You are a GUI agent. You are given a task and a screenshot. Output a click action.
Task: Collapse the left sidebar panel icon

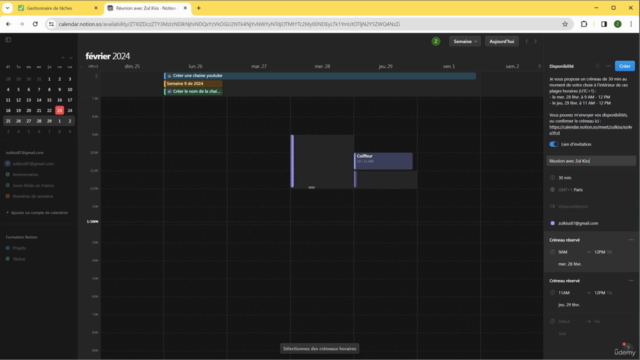(8, 40)
